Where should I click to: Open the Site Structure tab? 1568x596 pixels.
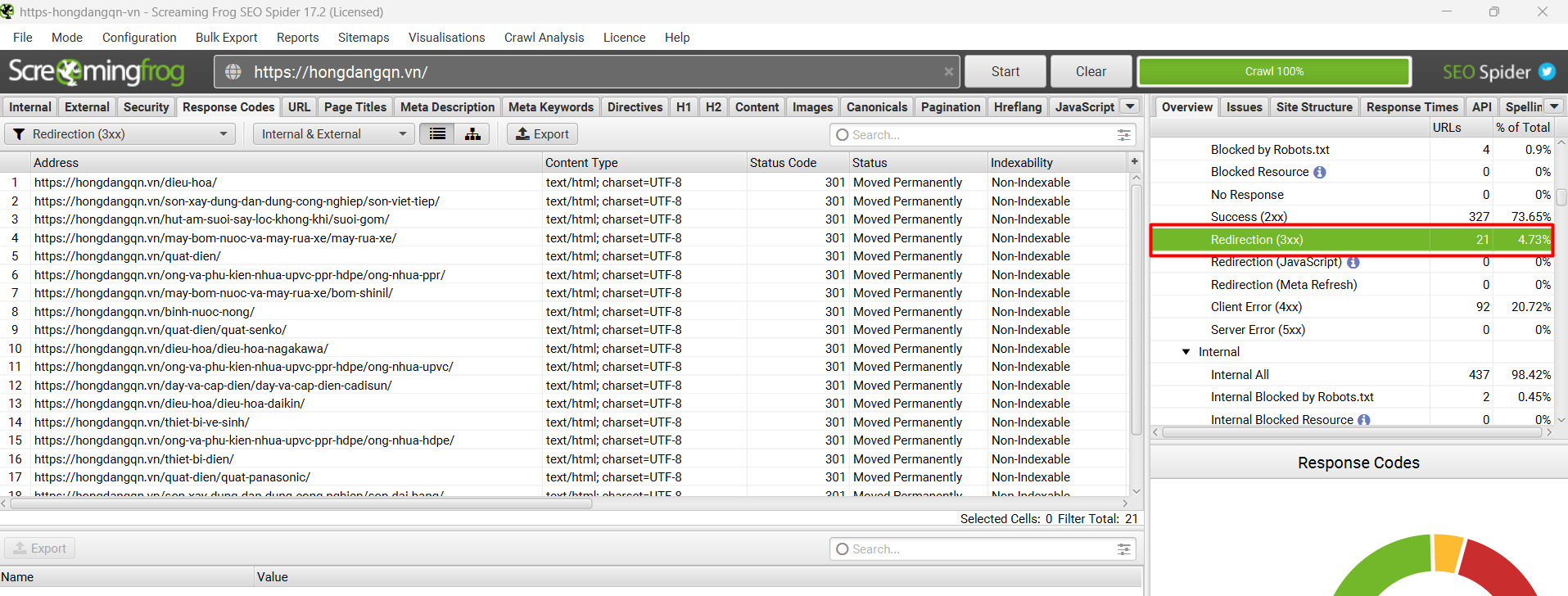(x=1314, y=107)
